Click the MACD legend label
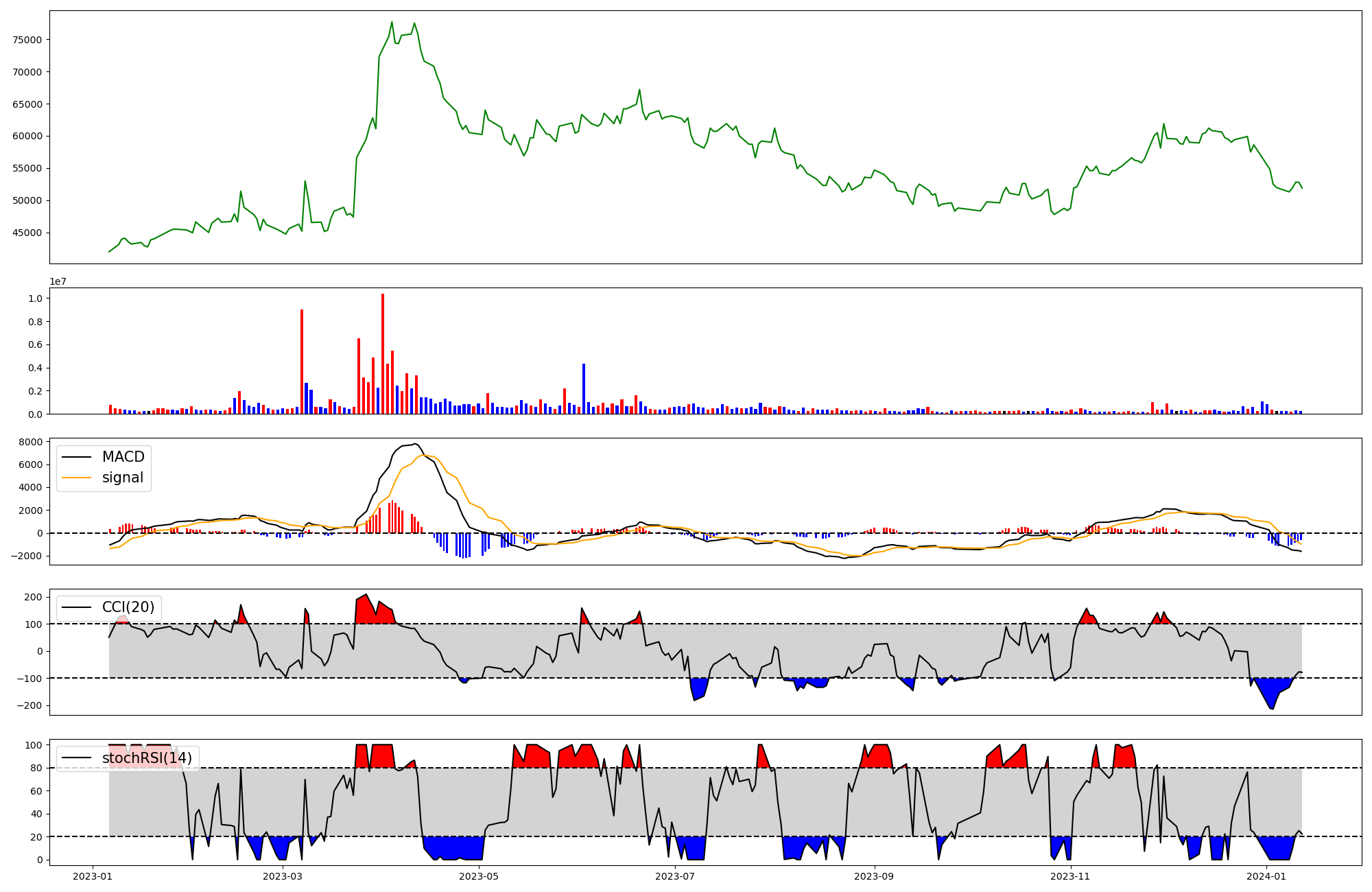This screenshot has height=892, width=1372. [123, 457]
